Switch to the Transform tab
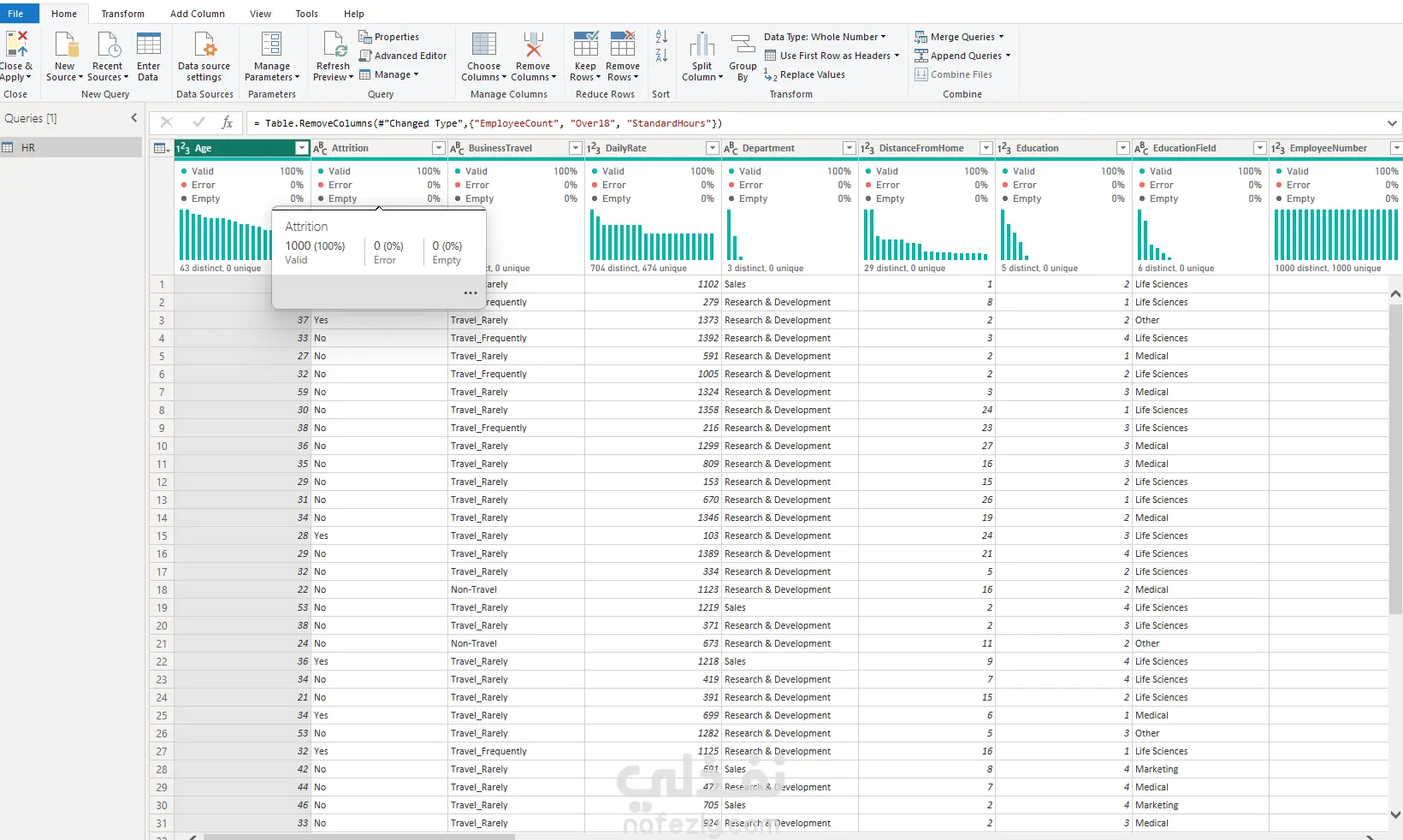 pyautogui.click(x=123, y=14)
